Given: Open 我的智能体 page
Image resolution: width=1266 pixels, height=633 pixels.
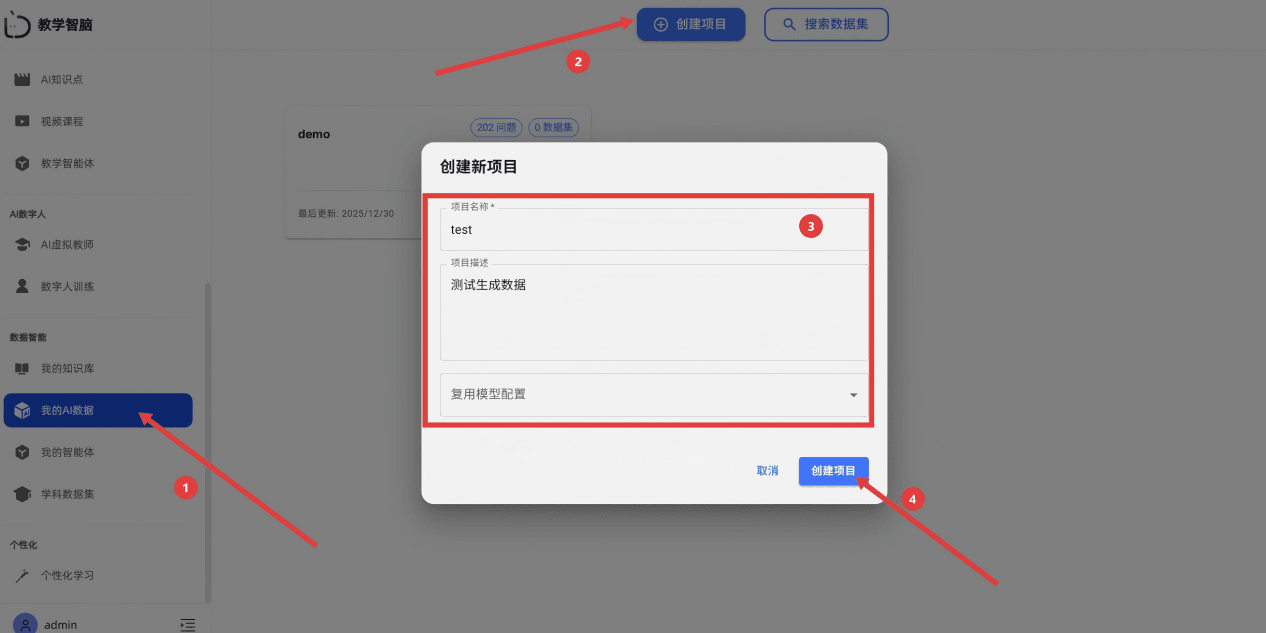Looking at the screenshot, I should point(98,452).
